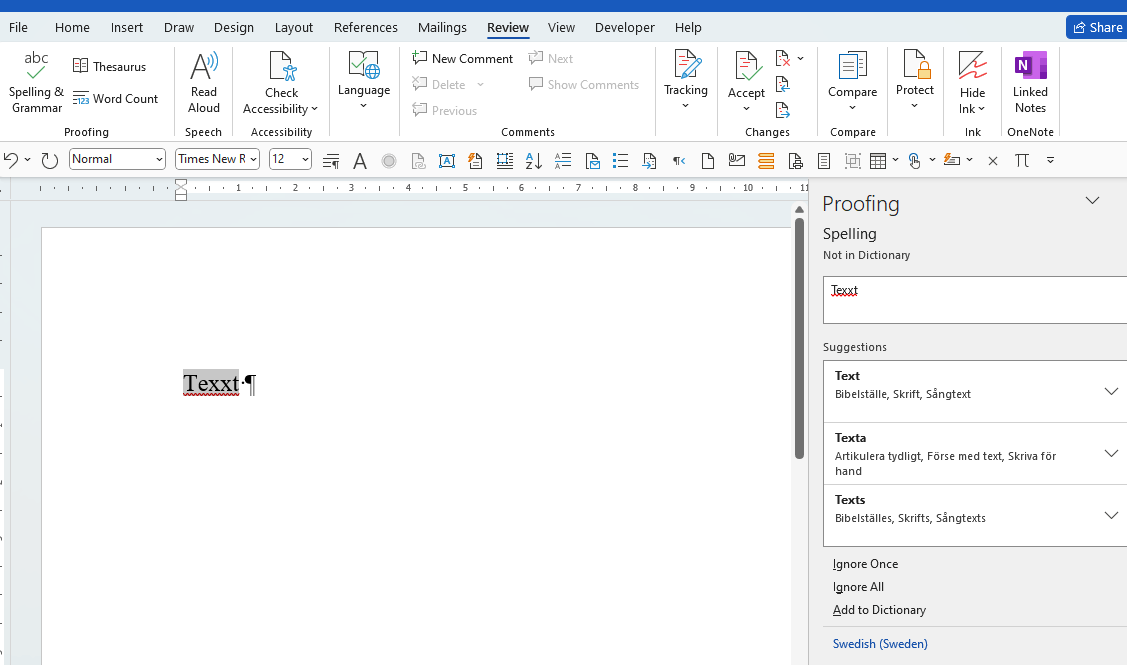Redo the last action
This screenshot has width=1127, height=665.
tap(50, 160)
